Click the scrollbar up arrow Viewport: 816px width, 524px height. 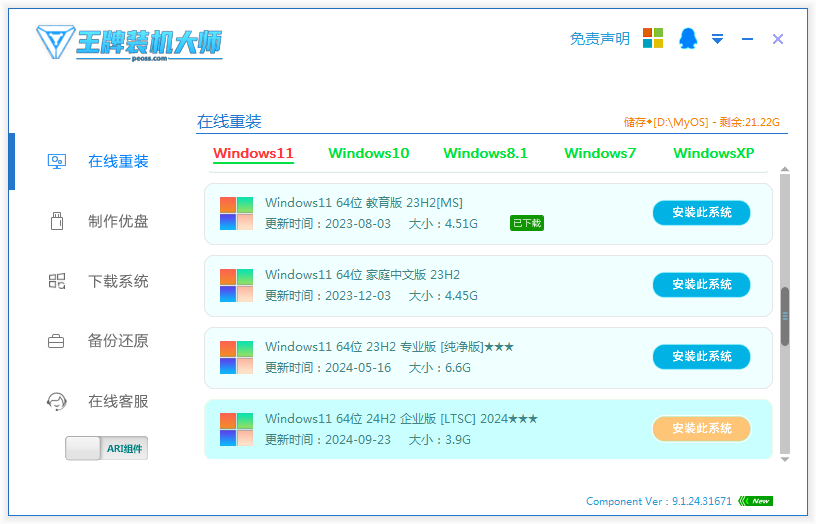click(x=785, y=170)
